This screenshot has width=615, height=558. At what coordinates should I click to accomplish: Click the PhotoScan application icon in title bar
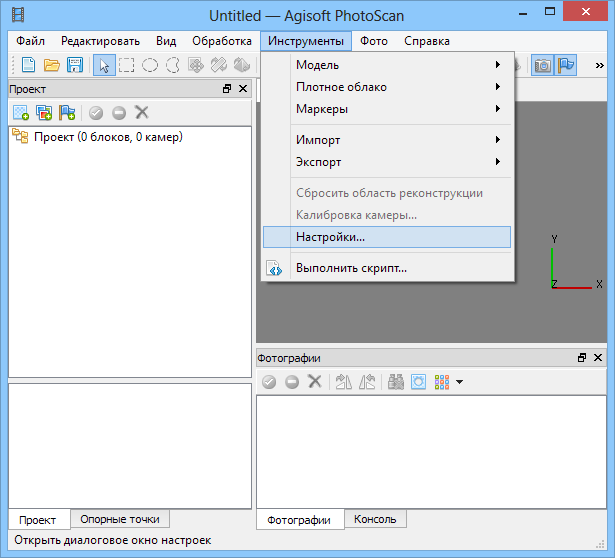click(x=18, y=15)
